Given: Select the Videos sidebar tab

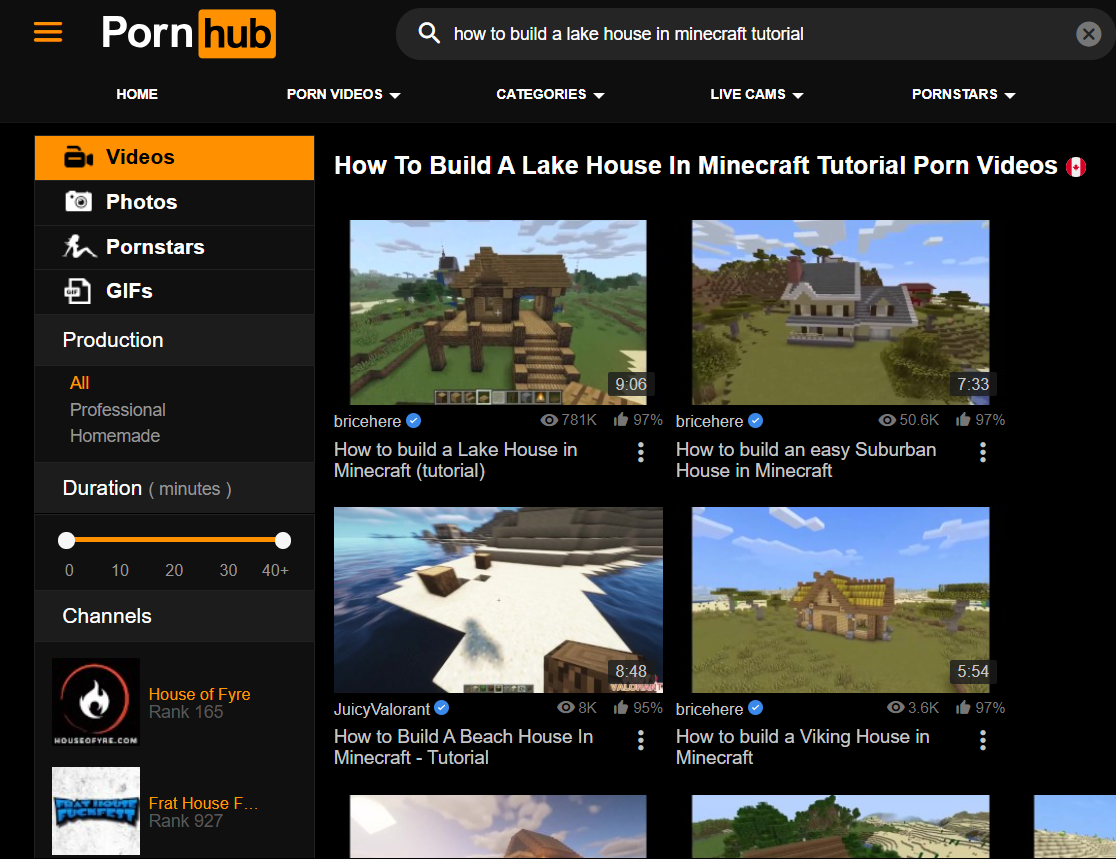Looking at the screenshot, I should coord(174,157).
